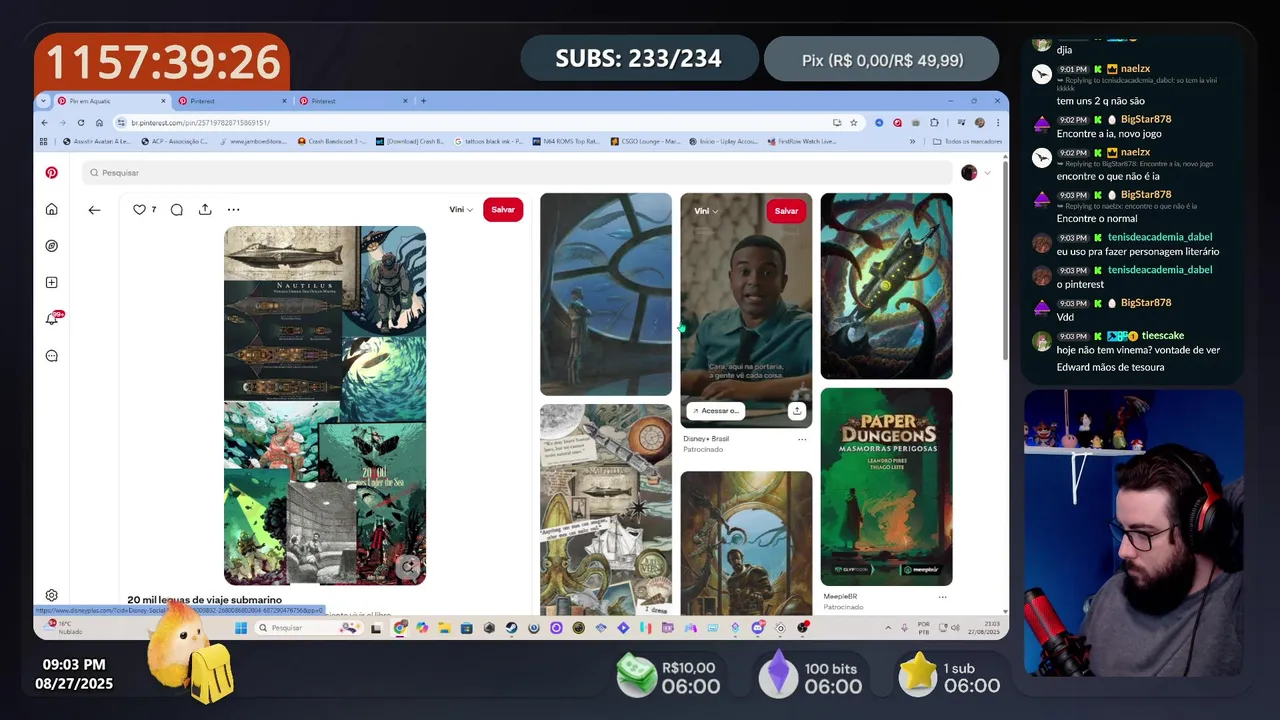Click the share icon on Disney+ ad pin

[x=797, y=411]
